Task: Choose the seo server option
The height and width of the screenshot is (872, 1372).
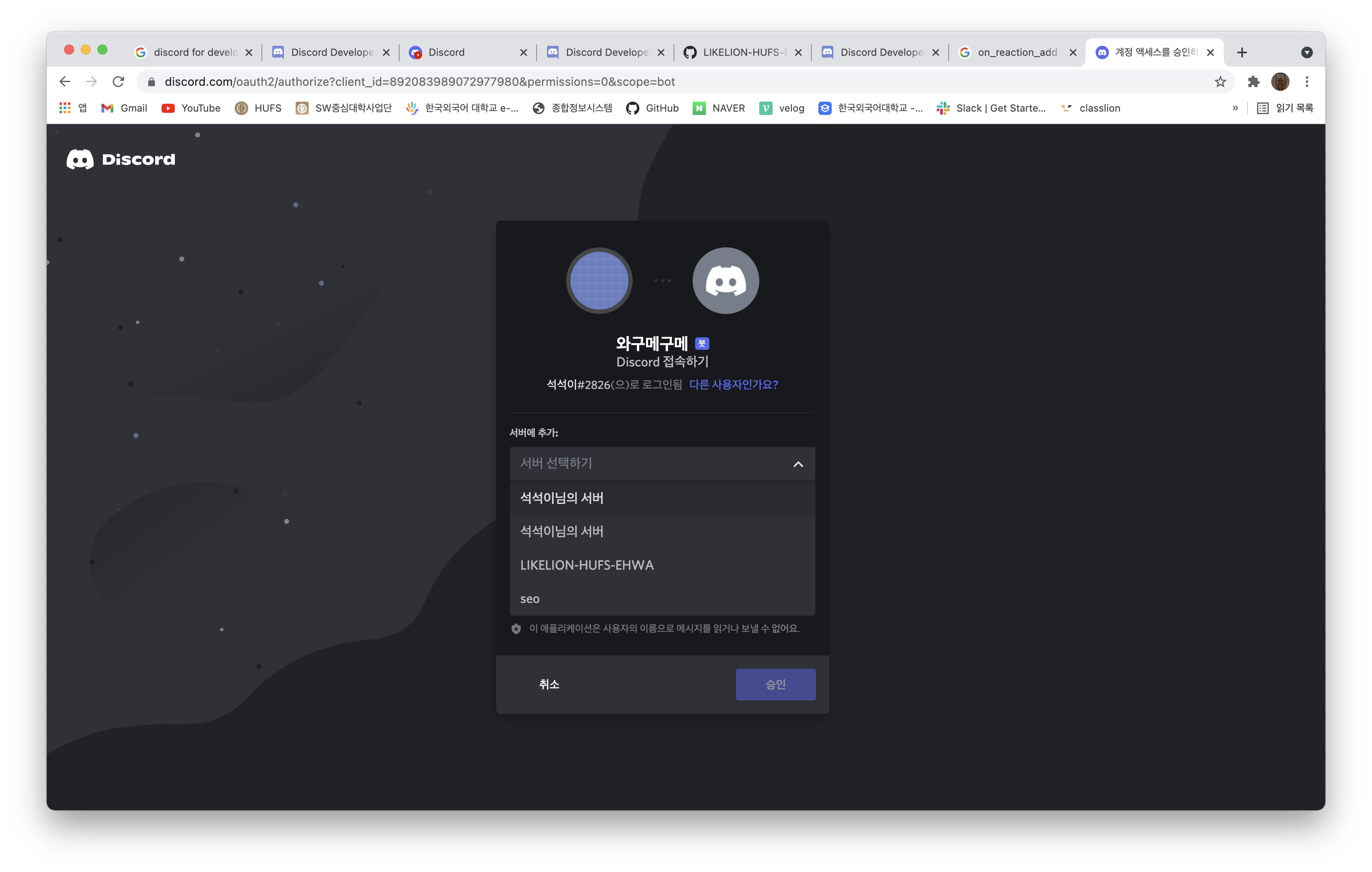Action: click(662, 599)
